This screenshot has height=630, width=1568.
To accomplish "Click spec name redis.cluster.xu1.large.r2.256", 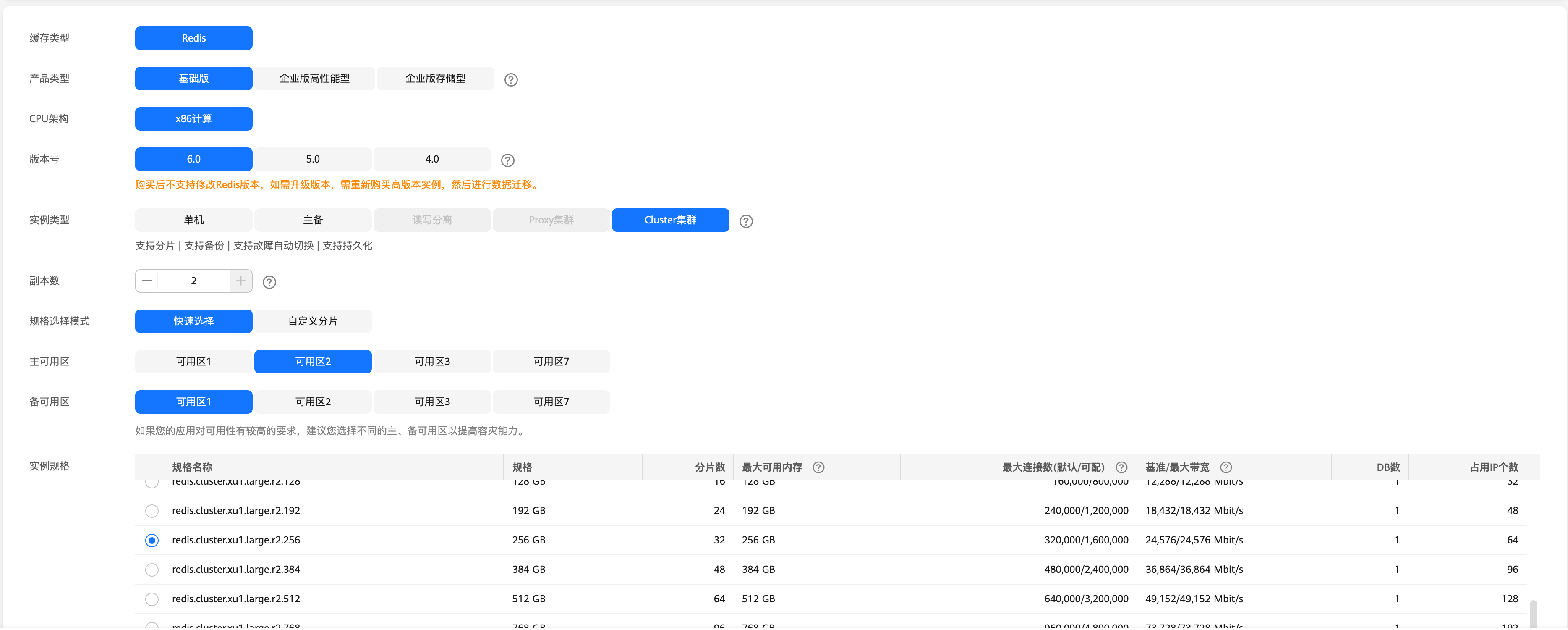I will (236, 540).
